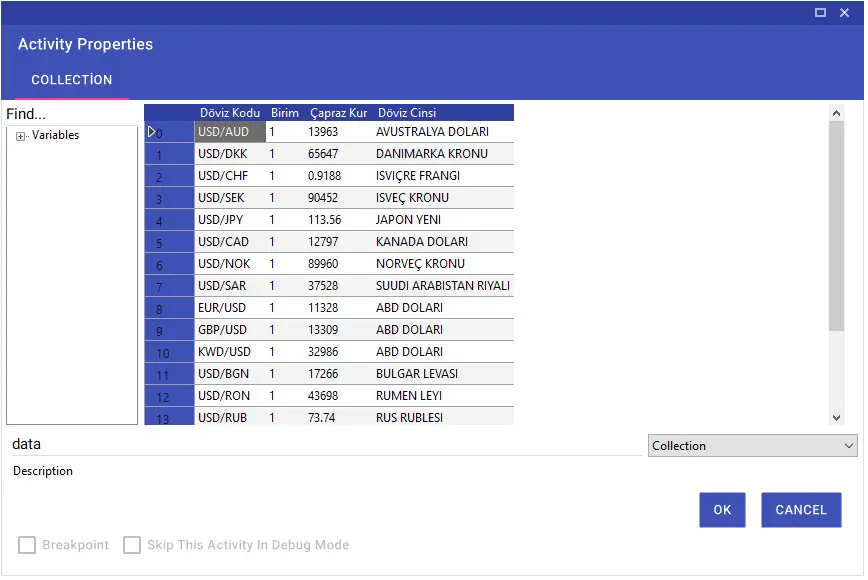868x580 pixels.
Task: Click the AVUSTRALYA DOLARI cell
Action: click(444, 132)
